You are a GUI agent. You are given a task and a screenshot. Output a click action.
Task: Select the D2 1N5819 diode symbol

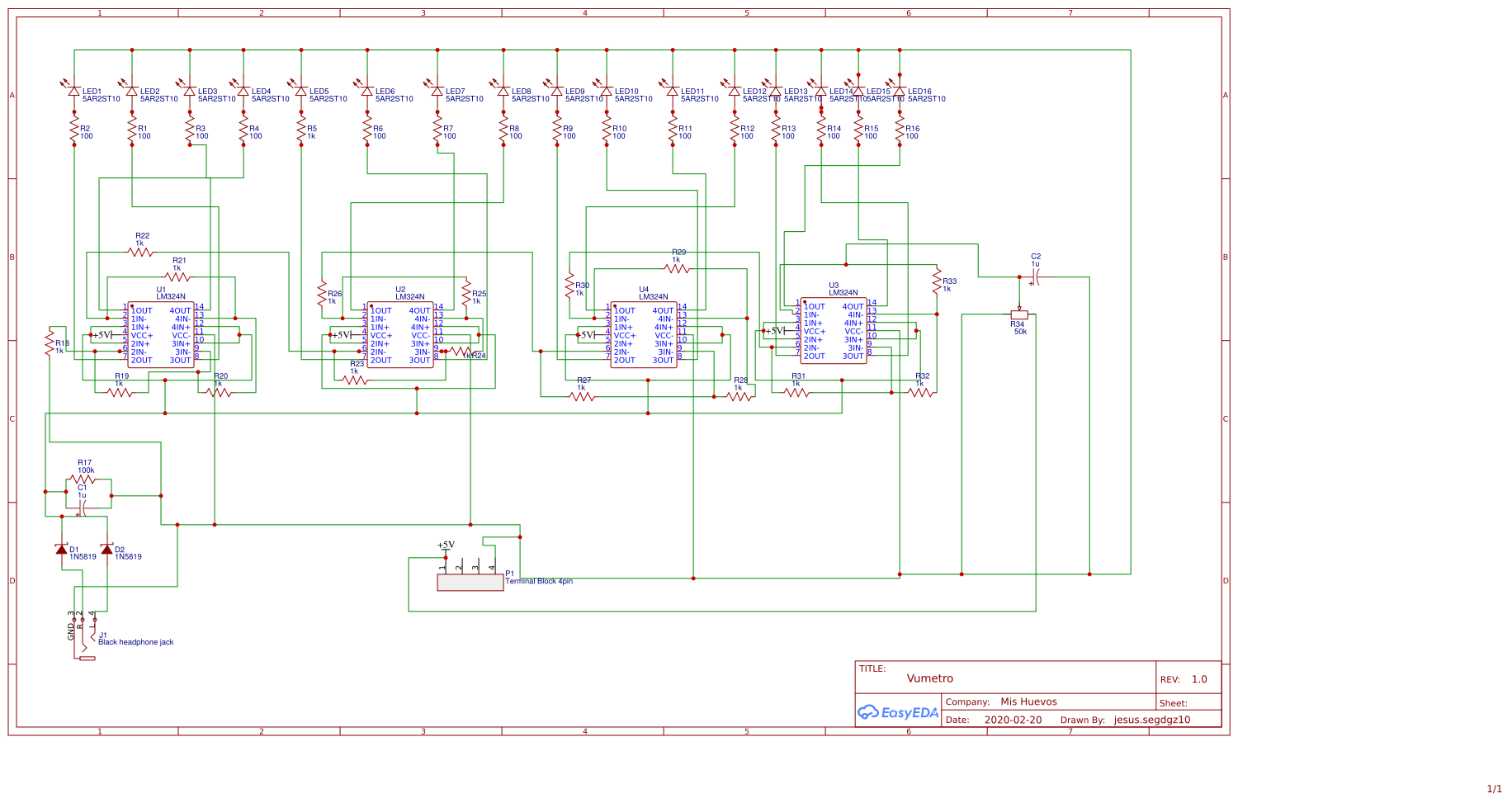click(106, 549)
